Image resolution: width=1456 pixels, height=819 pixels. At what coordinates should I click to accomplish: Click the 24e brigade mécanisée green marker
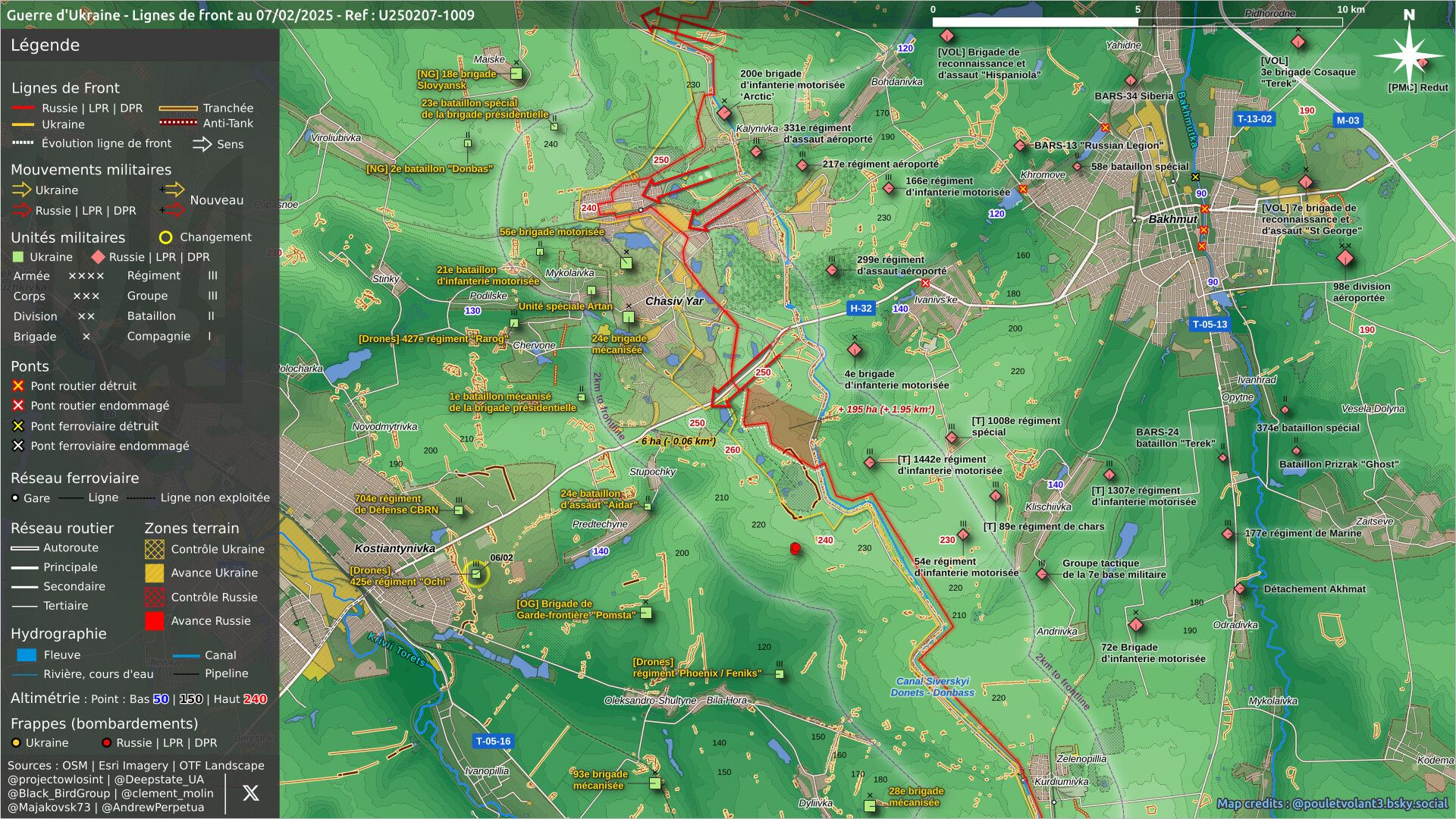click(x=629, y=317)
